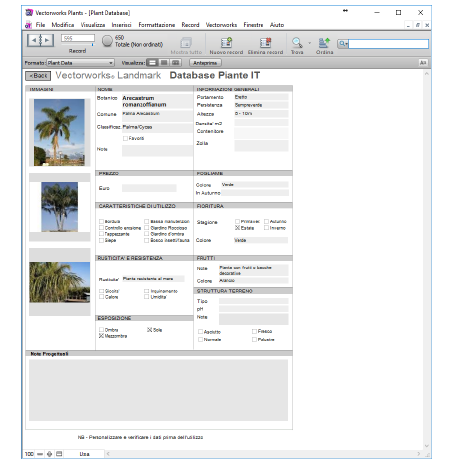Click the struttura terreno Tipo field

point(254,301)
